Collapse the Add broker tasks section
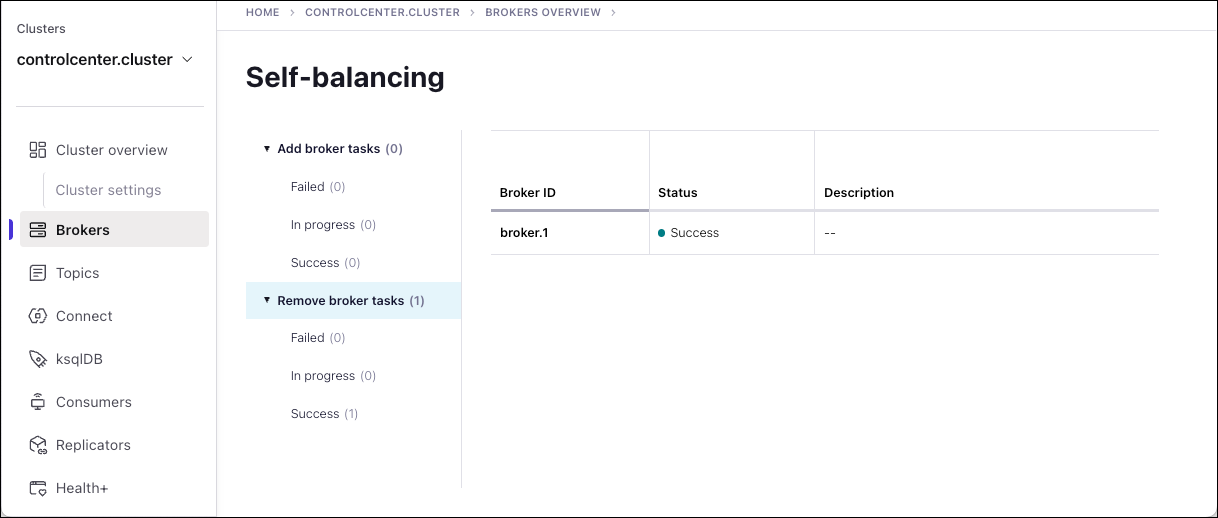This screenshot has width=1218, height=518. [x=267, y=149]
